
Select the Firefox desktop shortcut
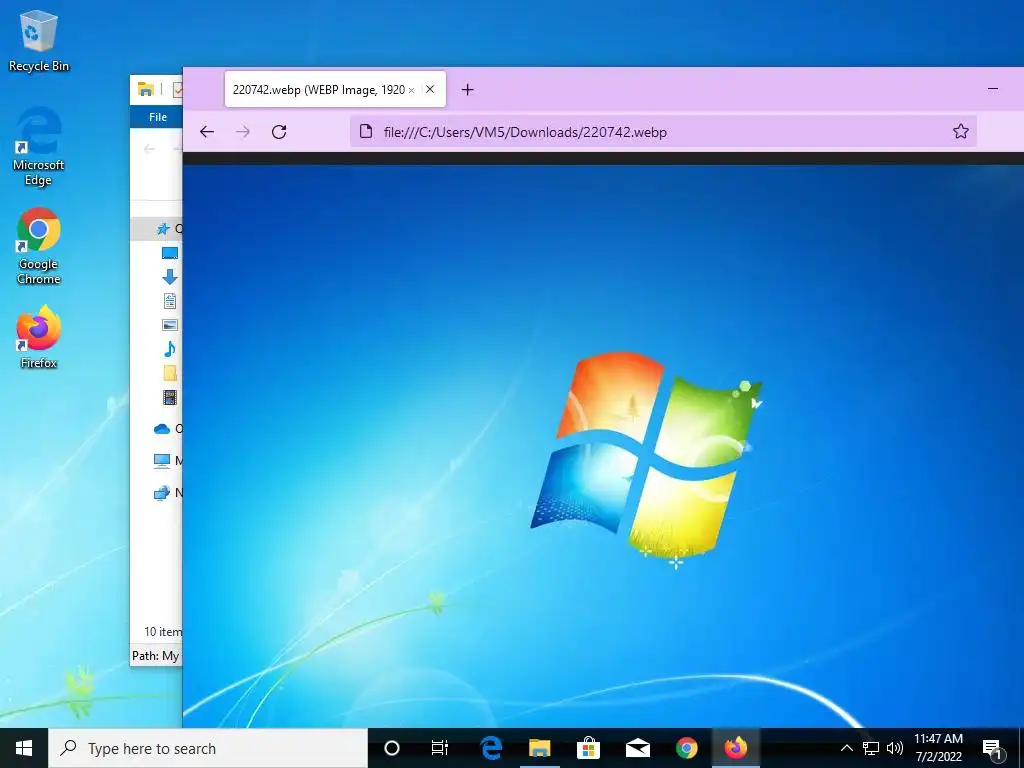point(39,337)
